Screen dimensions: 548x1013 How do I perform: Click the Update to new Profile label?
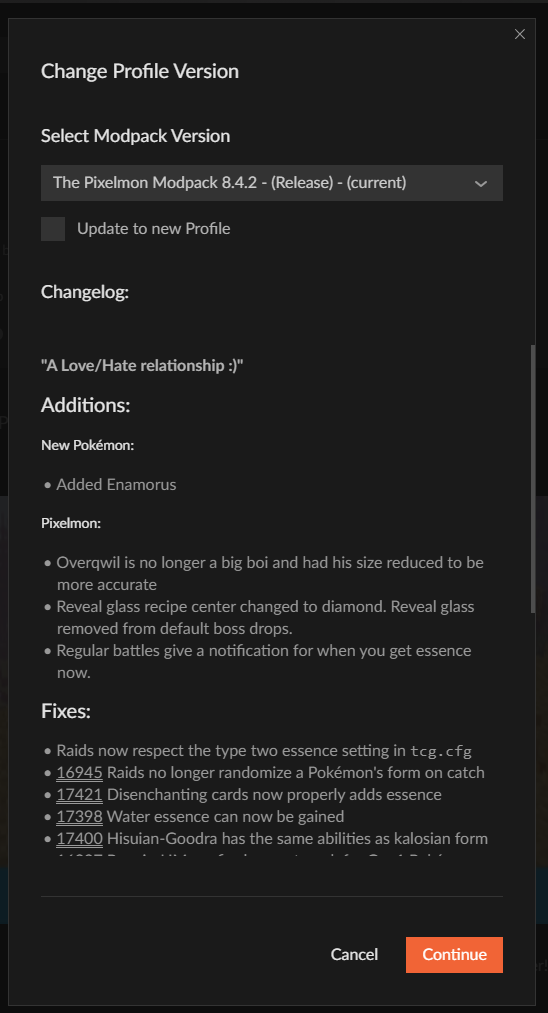coord(154,229)
